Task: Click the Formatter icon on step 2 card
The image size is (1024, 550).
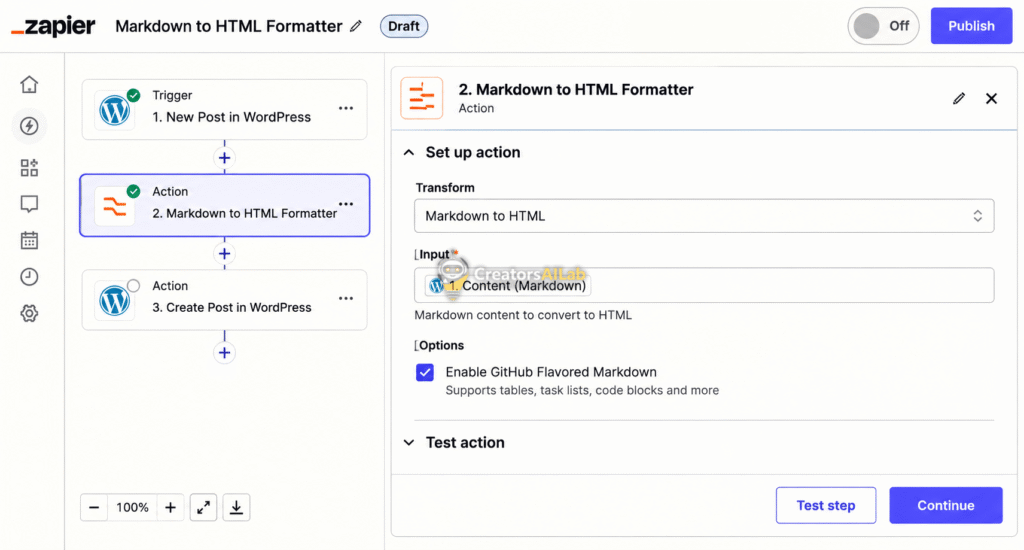Action: click(x=115, y=206)
